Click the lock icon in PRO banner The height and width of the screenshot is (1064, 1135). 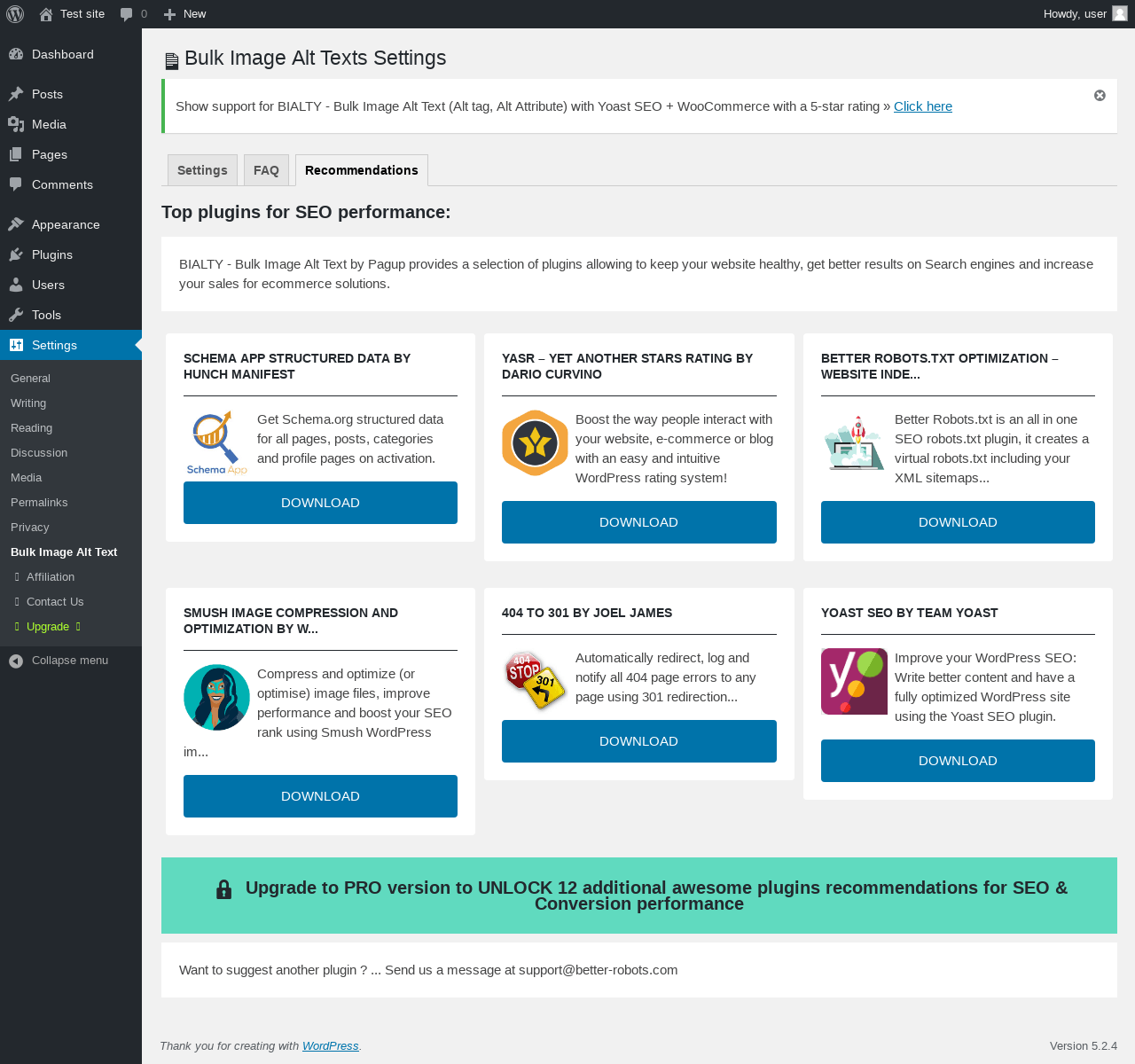pyautogui.click(x=223, y=889)
